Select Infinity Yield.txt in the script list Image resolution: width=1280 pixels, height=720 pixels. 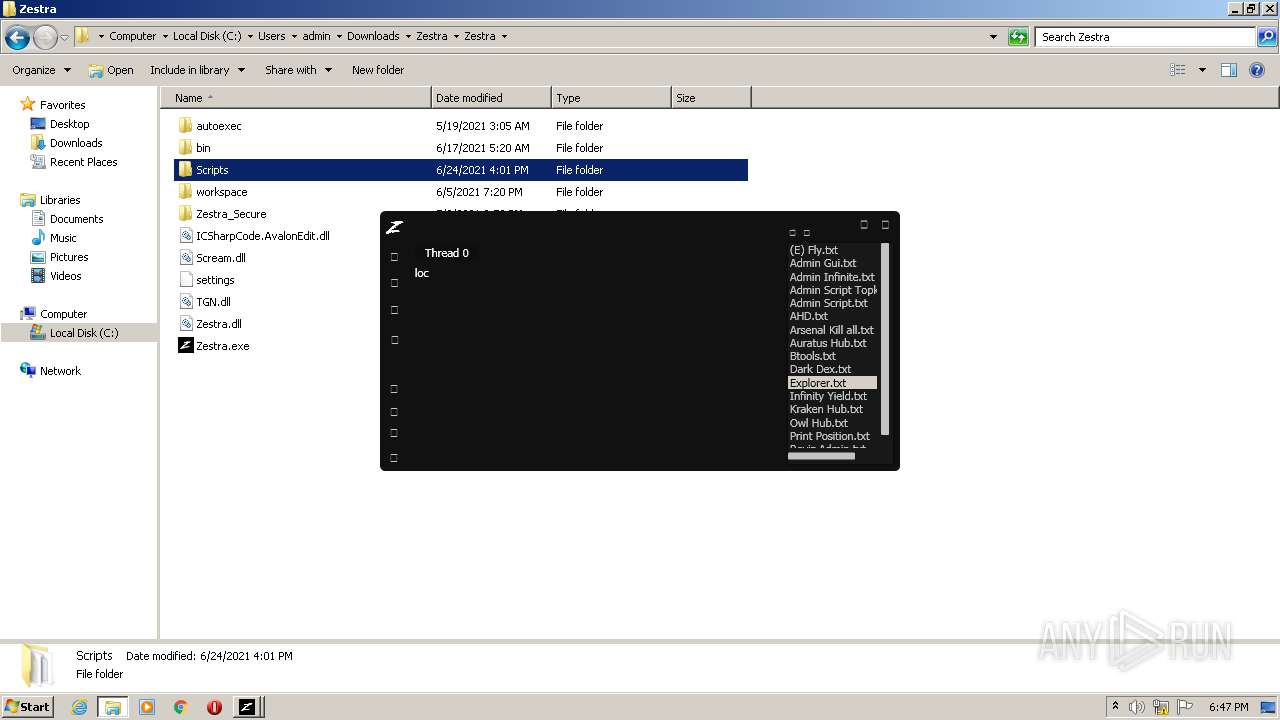point(828,396)
